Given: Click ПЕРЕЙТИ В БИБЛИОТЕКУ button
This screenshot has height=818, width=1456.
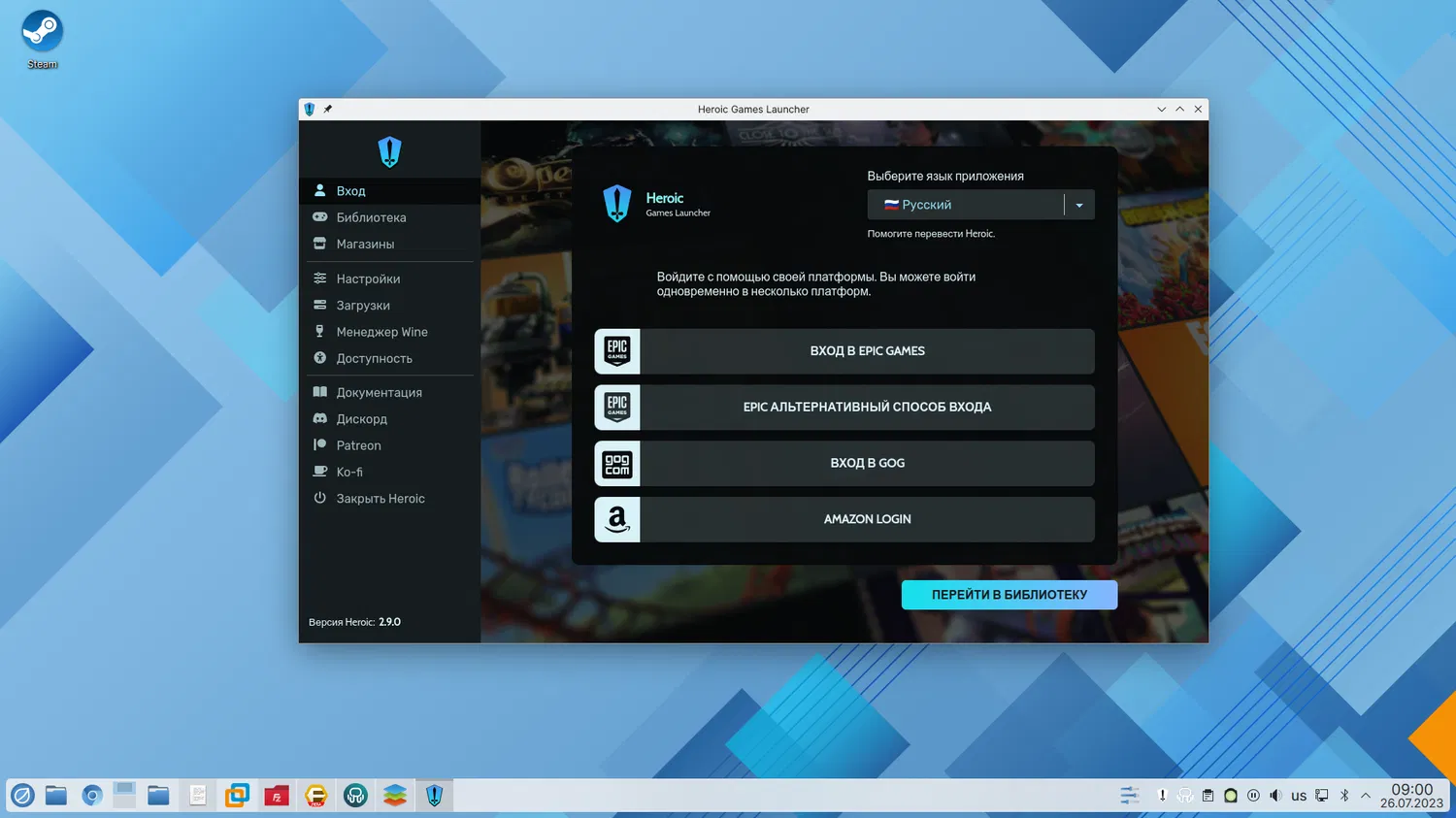Looking at the screenshot, I should [1009, 595].
